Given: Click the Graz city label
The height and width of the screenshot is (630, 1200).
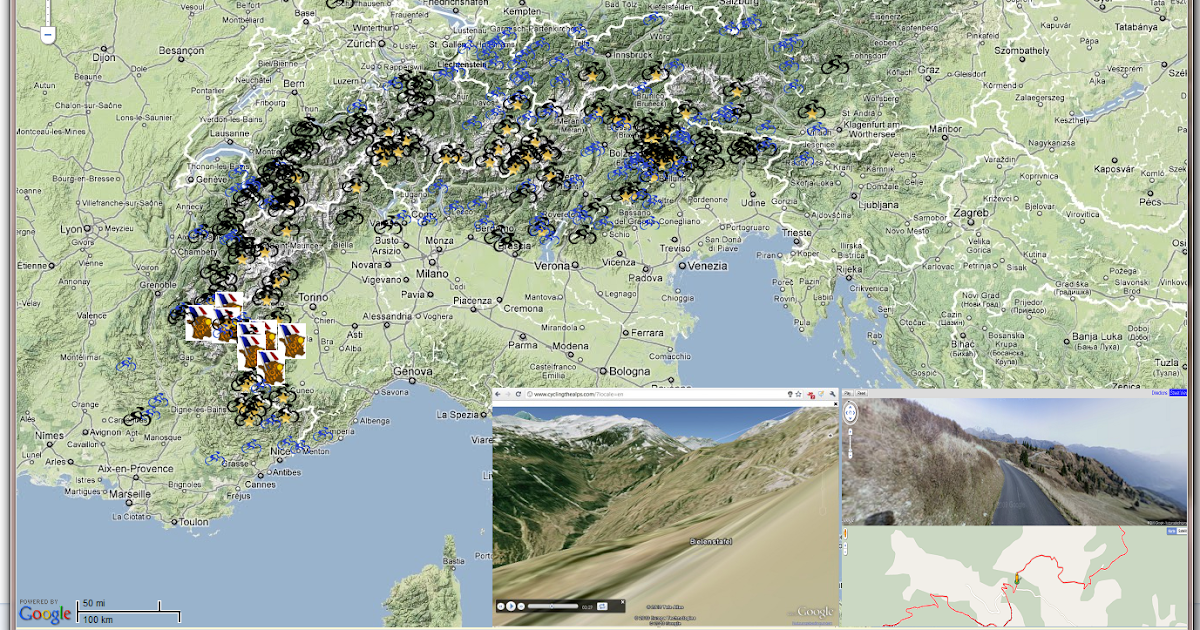Looking at the screenshot, I should tap(930, 70).
